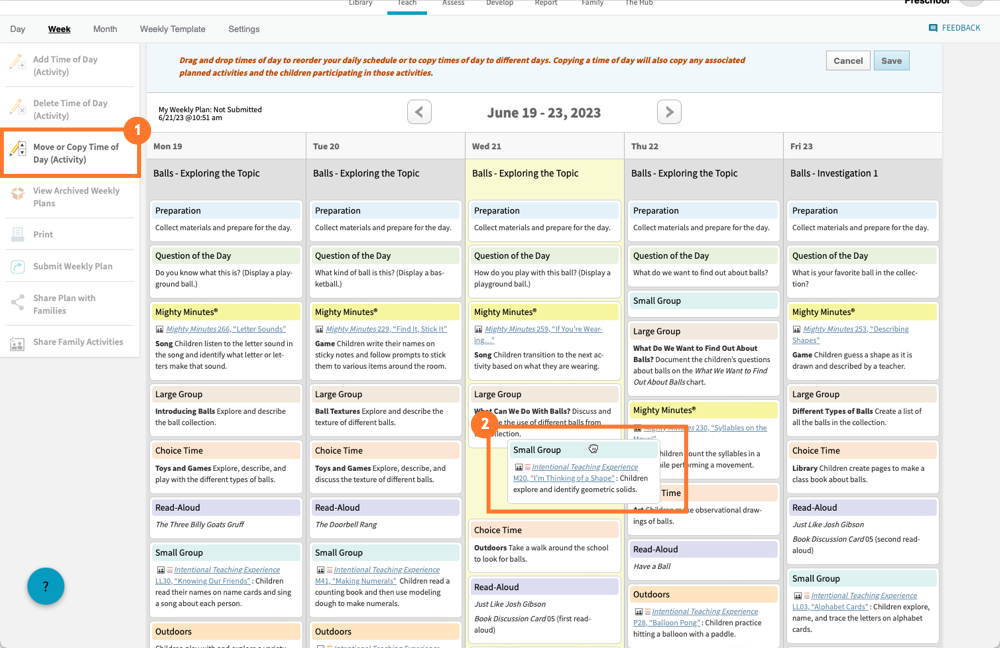Select the Submit Weekly Plan icon

[19, 265]
